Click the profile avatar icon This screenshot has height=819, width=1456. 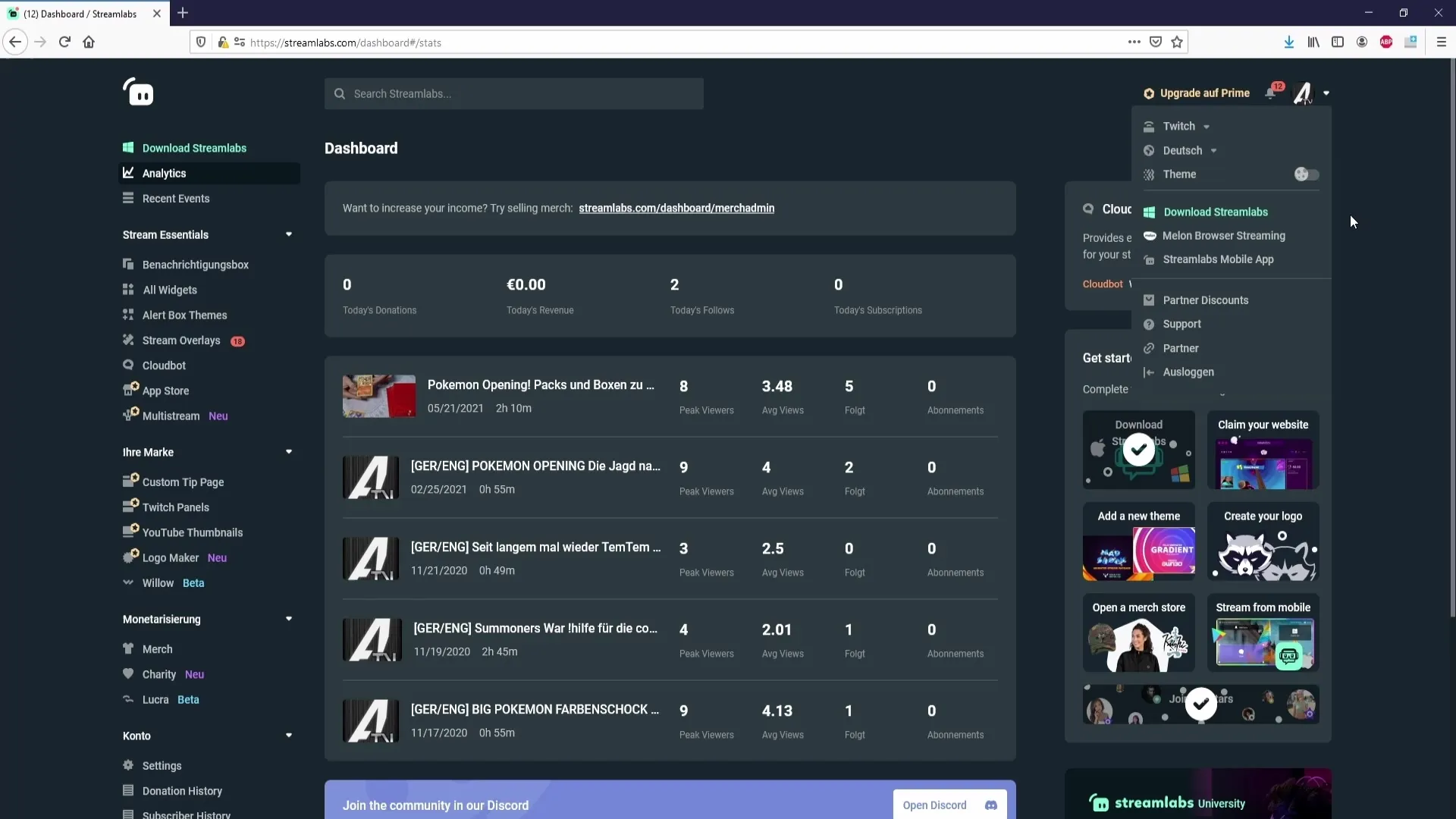(1303, 93)
